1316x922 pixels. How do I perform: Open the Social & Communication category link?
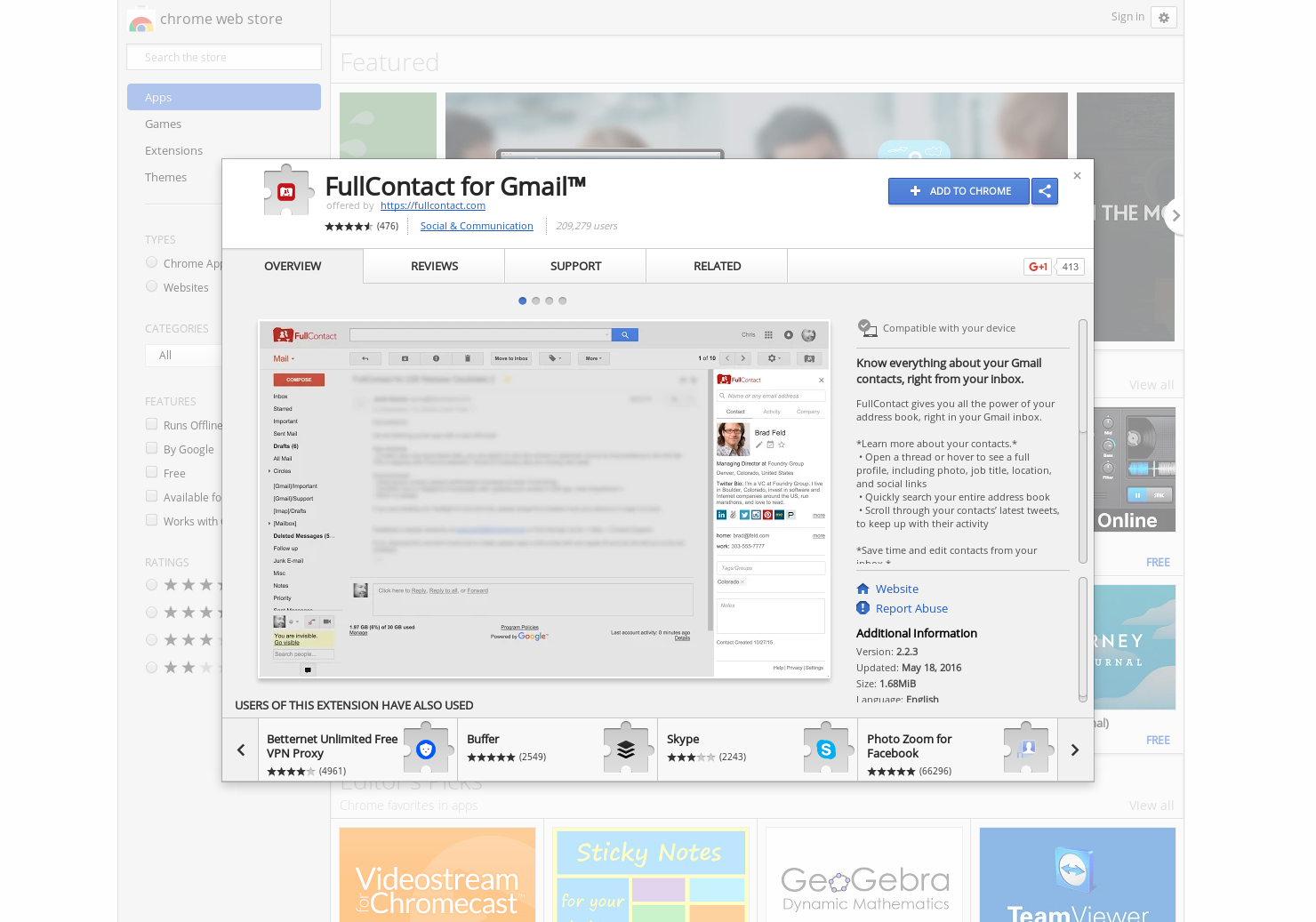pos(477,226)
